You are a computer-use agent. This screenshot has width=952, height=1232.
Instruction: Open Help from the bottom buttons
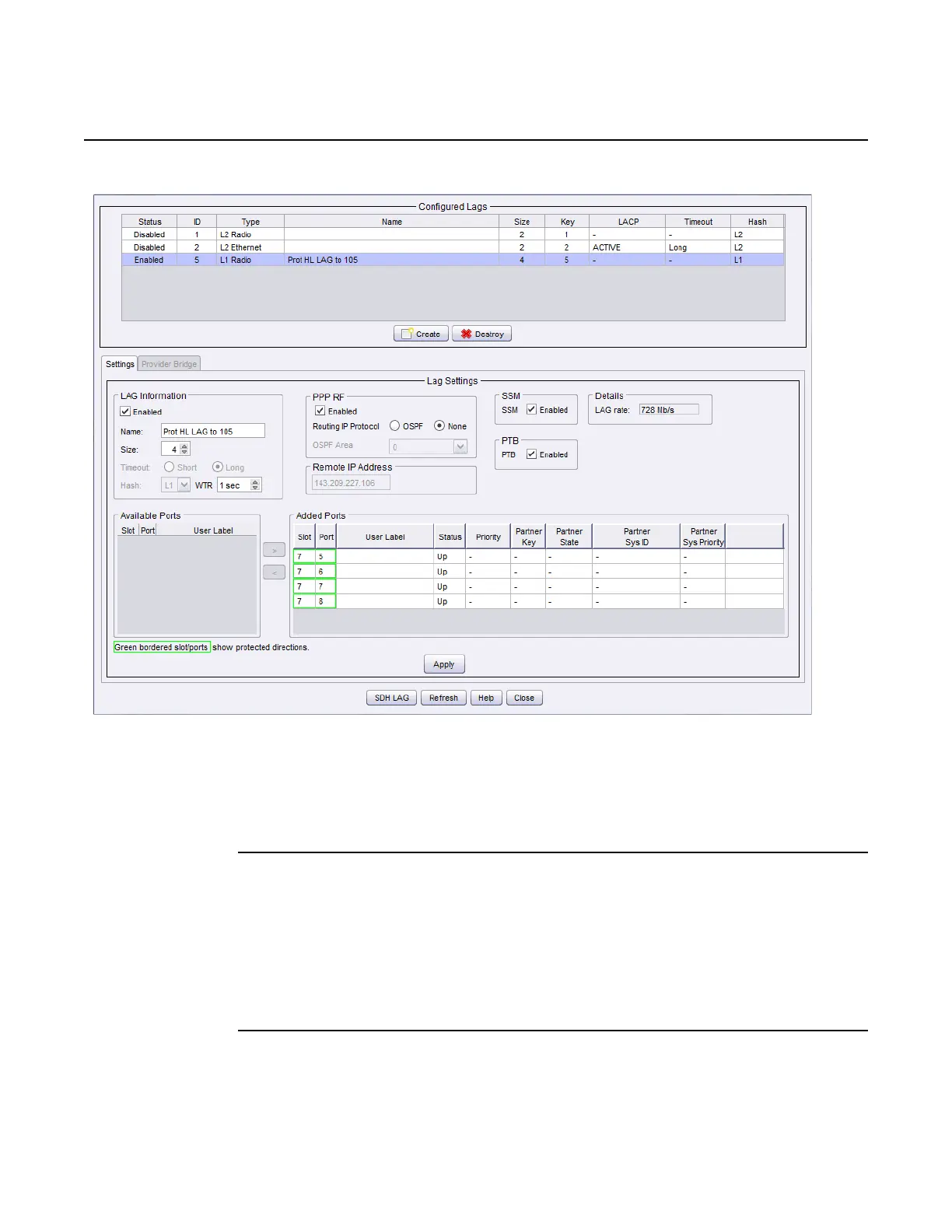486,698
